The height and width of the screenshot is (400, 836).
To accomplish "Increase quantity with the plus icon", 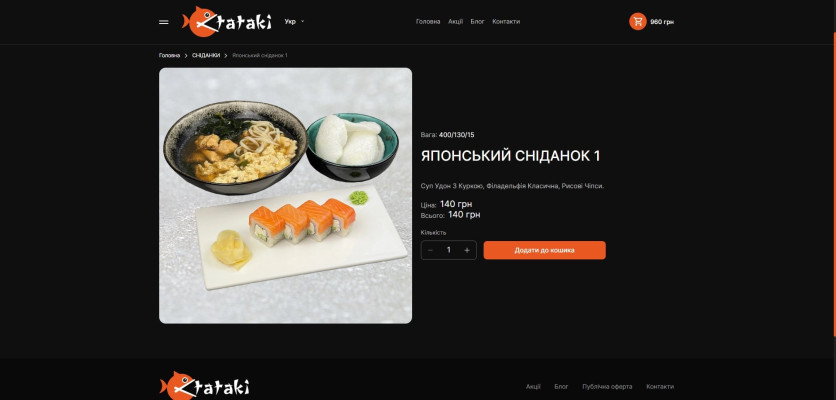I will (467, 250).
